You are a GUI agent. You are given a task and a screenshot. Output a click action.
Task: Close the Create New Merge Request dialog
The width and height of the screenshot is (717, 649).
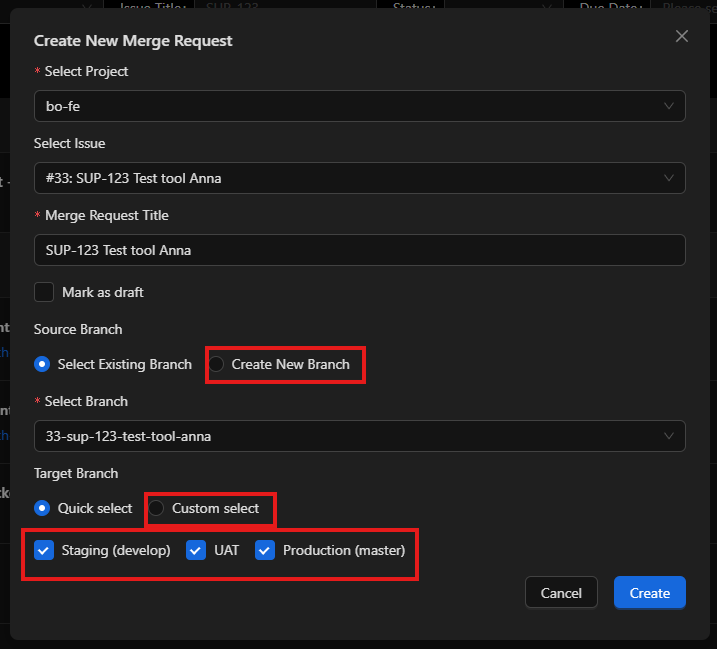(x=681, y=36)
